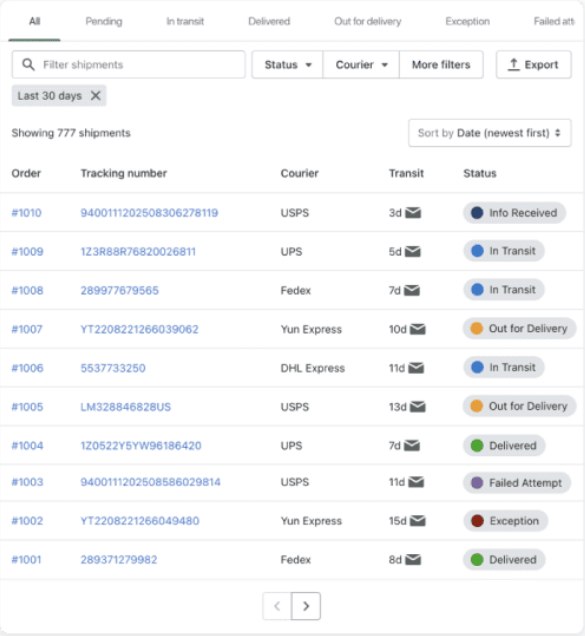Screen dimensions: 585x636
Task: Click the mail icon in order #1004 row
Action: tap(412, 445)
